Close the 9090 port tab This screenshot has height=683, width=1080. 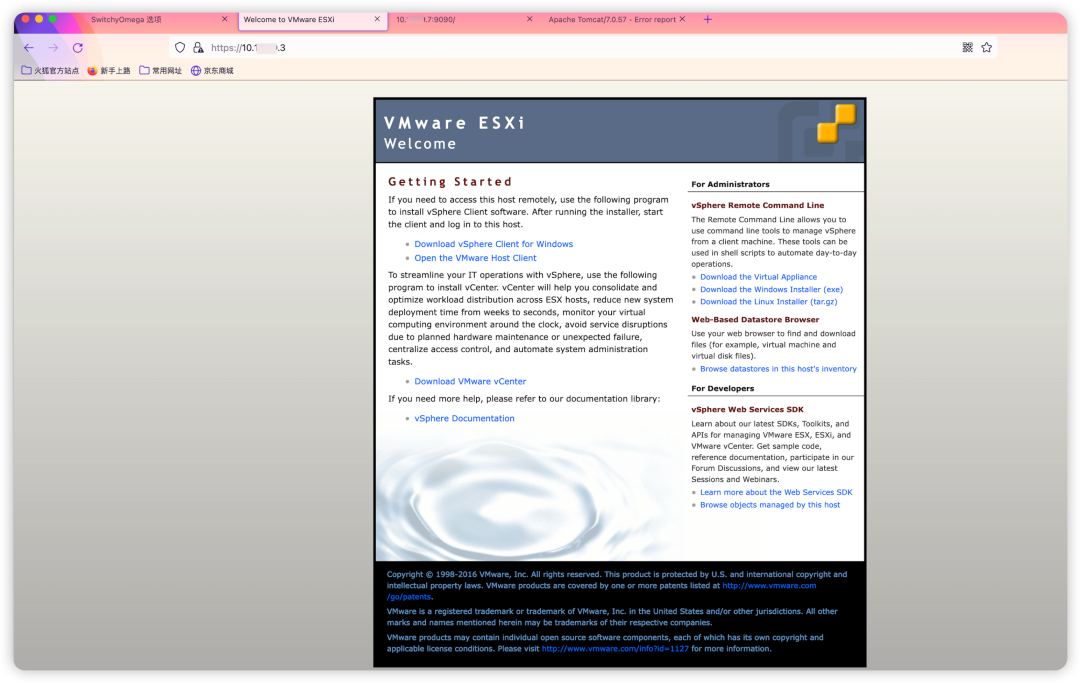point(530,19)
